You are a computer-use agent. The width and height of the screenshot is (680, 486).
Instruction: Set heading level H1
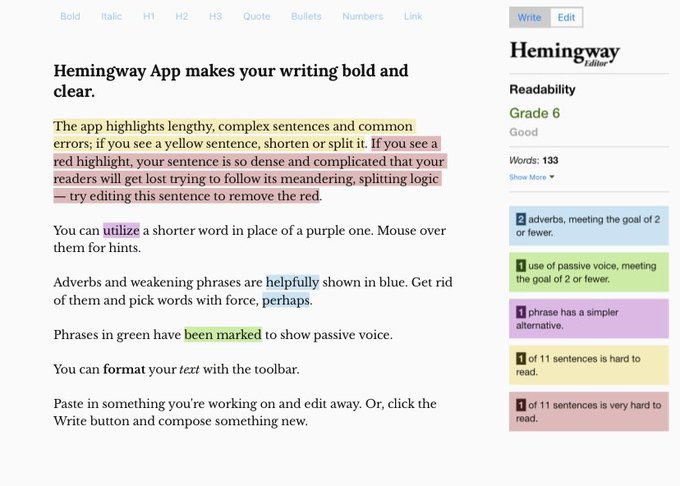(149, 16)
